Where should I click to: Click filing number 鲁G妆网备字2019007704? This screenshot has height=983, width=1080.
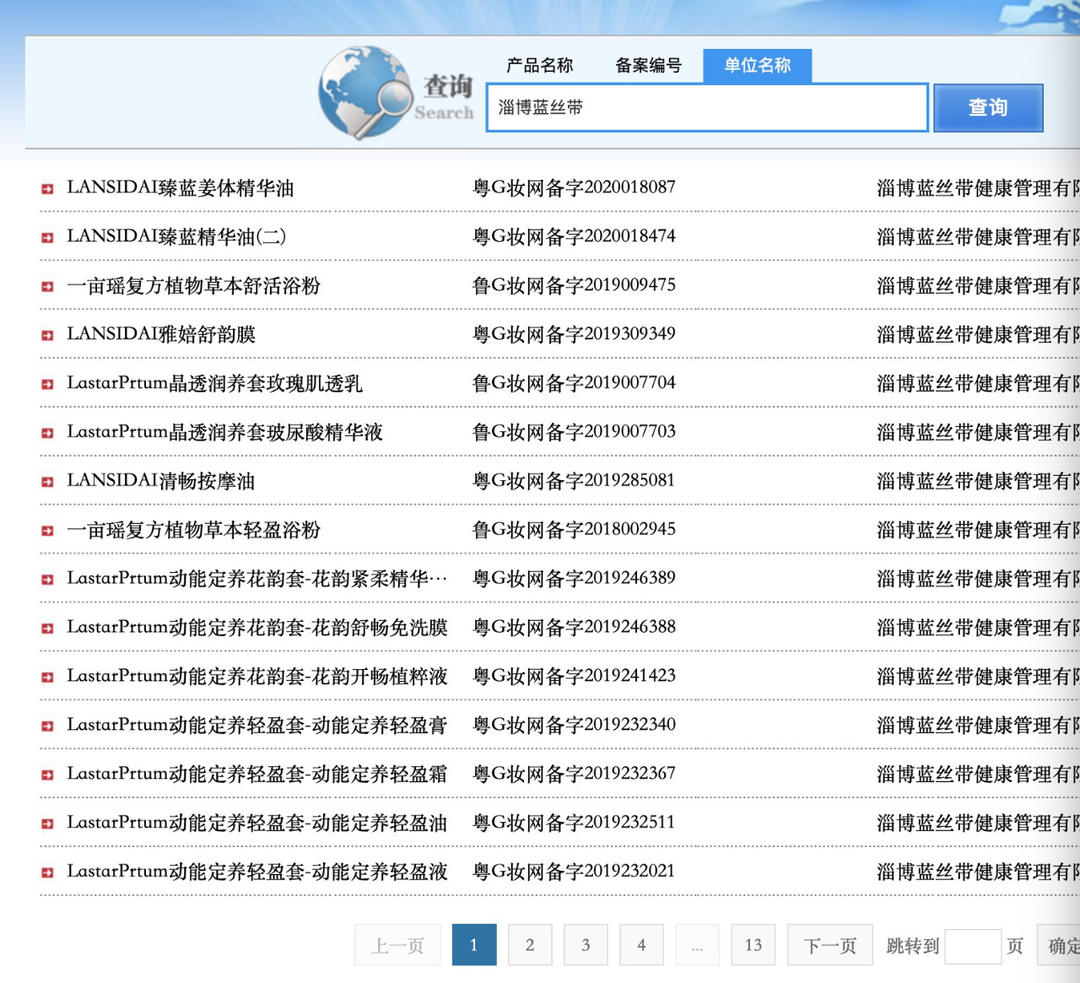(x=574, y=383)
